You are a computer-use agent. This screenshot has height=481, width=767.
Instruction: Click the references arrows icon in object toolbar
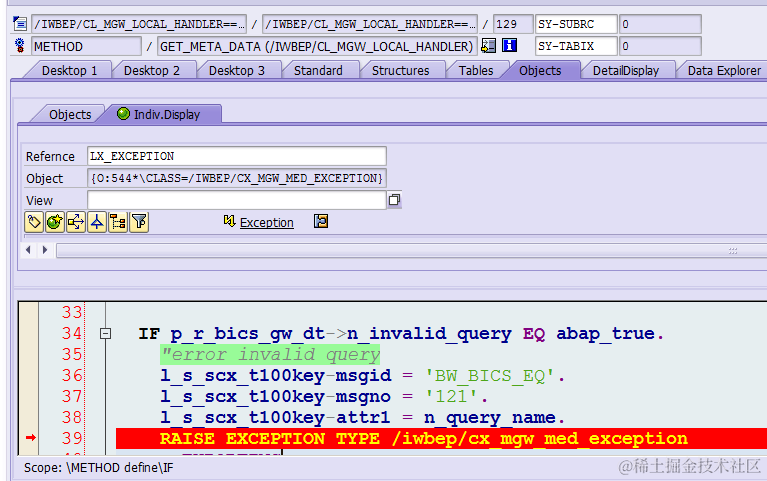click(76, 222)
